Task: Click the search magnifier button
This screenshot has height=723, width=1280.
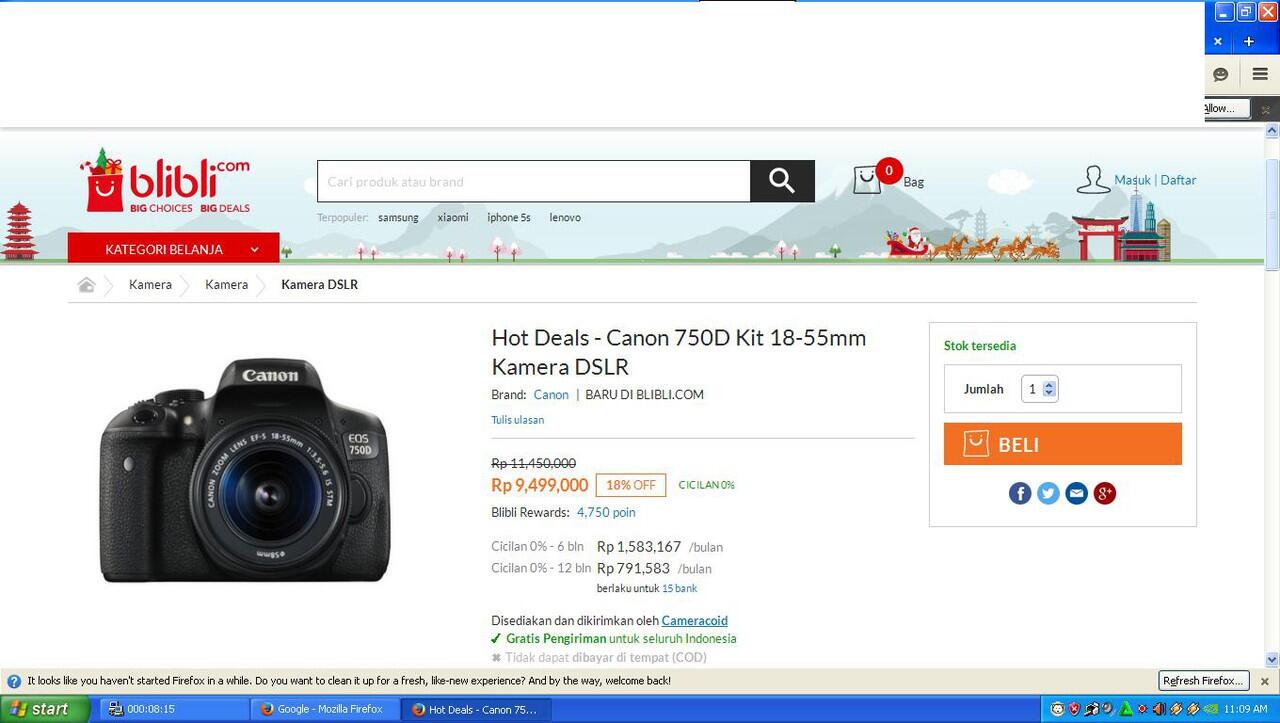Action: 782,181
